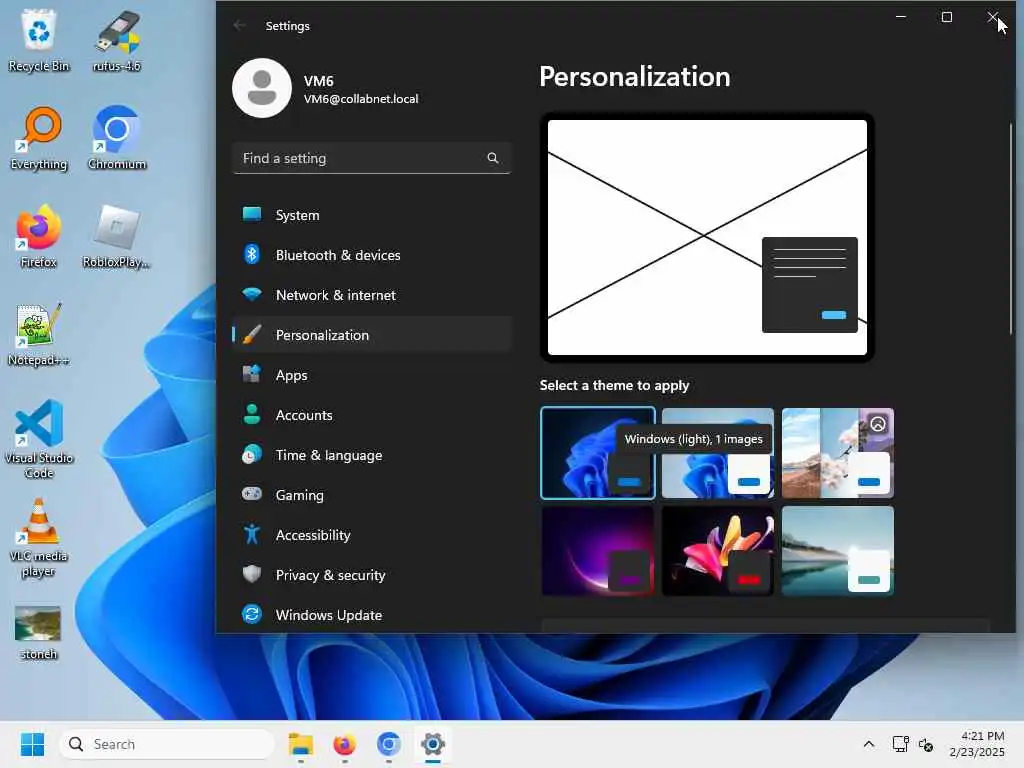Click the Accessibility figure icon

point(251,534)
